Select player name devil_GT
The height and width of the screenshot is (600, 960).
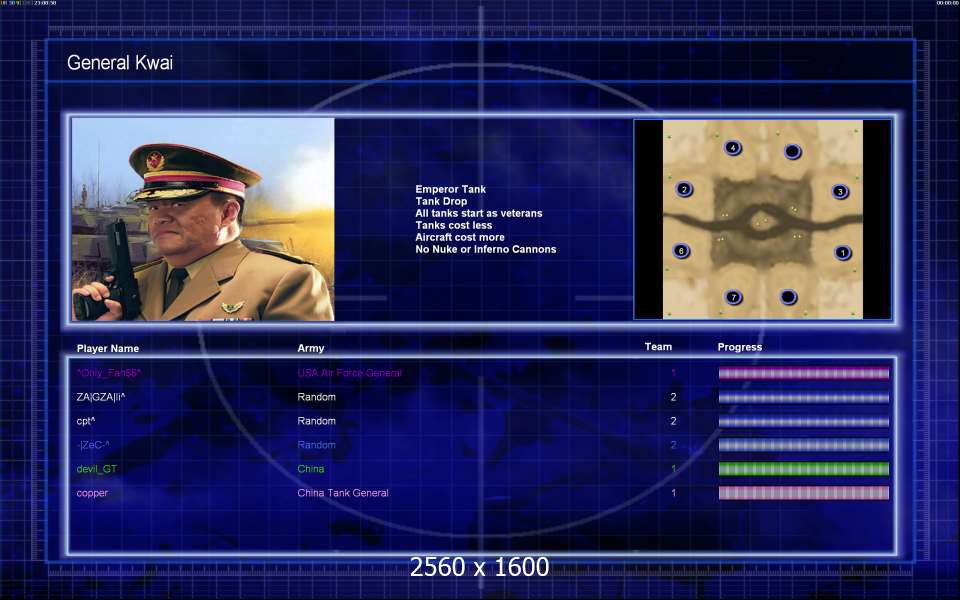pyautogui.click(x=97, y=469)
